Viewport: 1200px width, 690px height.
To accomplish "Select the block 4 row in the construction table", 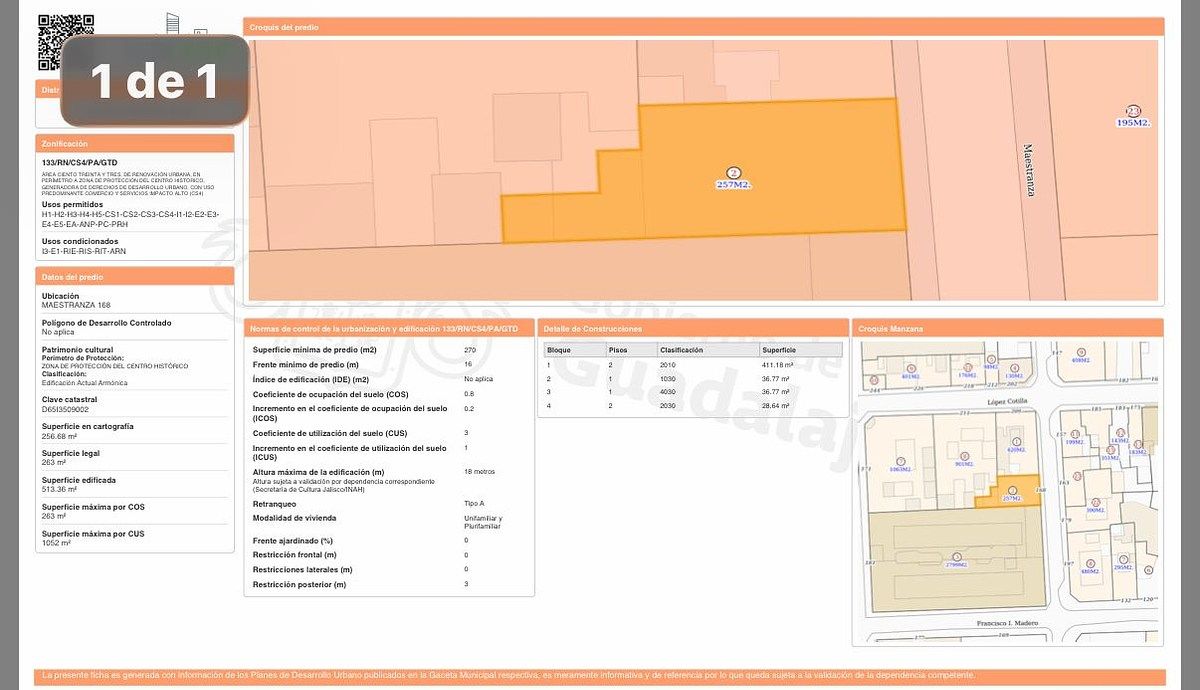I will tap(693, 407).
